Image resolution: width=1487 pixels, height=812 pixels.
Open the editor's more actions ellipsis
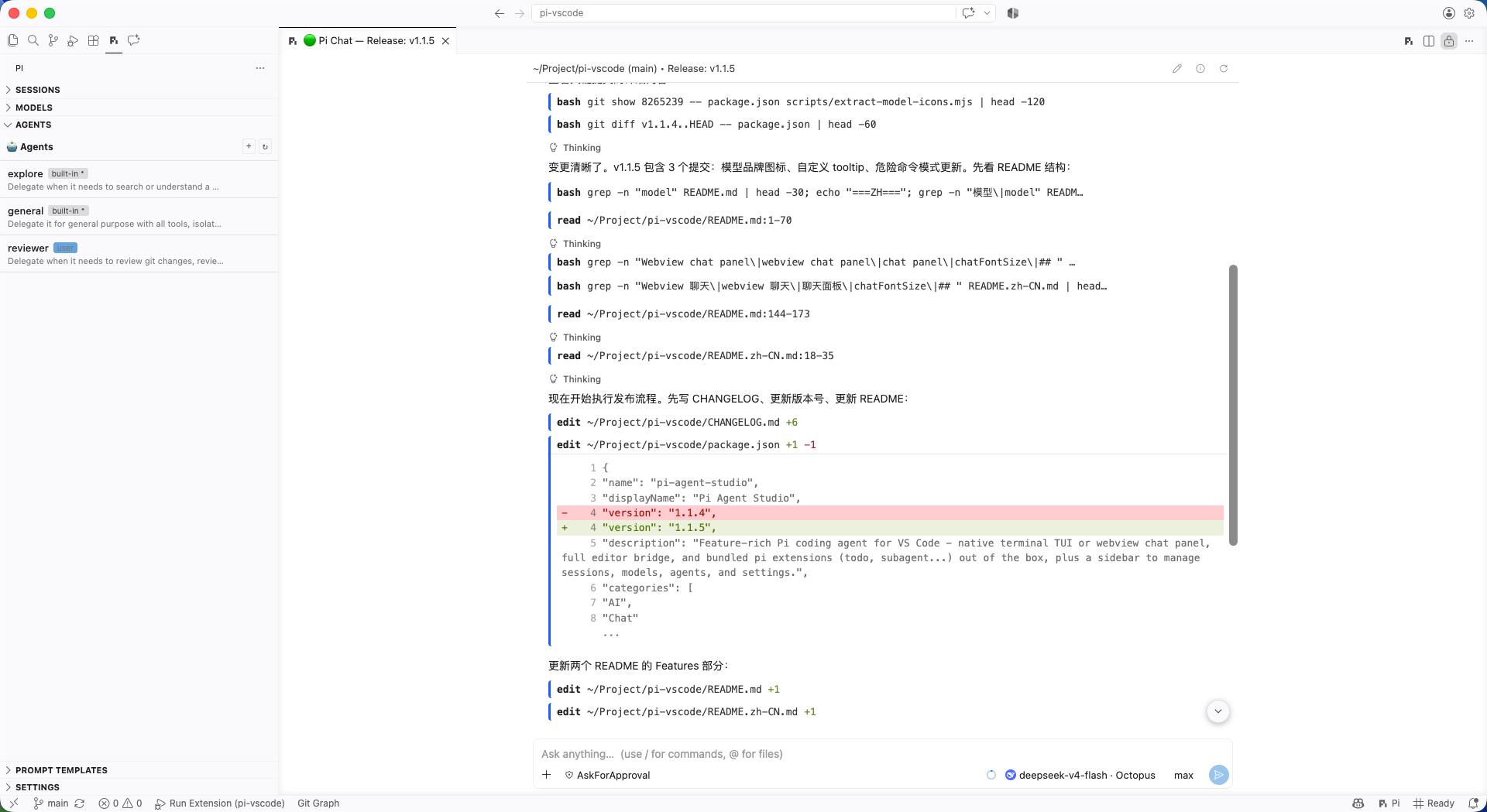pyautogui.click(x=1469, y=41)
